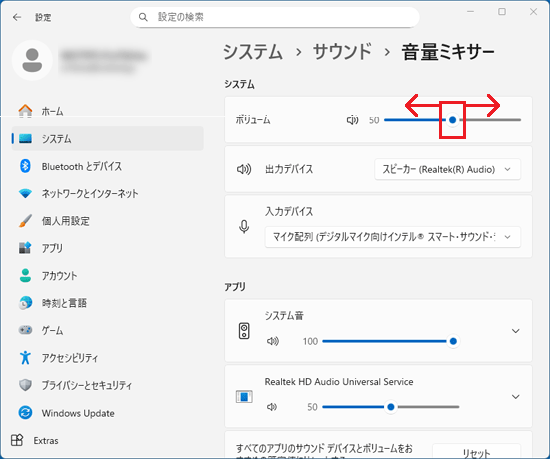Screen dimensions: 550x459
Task: Click the システム音 speaker device icon
Action: [x=244, y=331]
